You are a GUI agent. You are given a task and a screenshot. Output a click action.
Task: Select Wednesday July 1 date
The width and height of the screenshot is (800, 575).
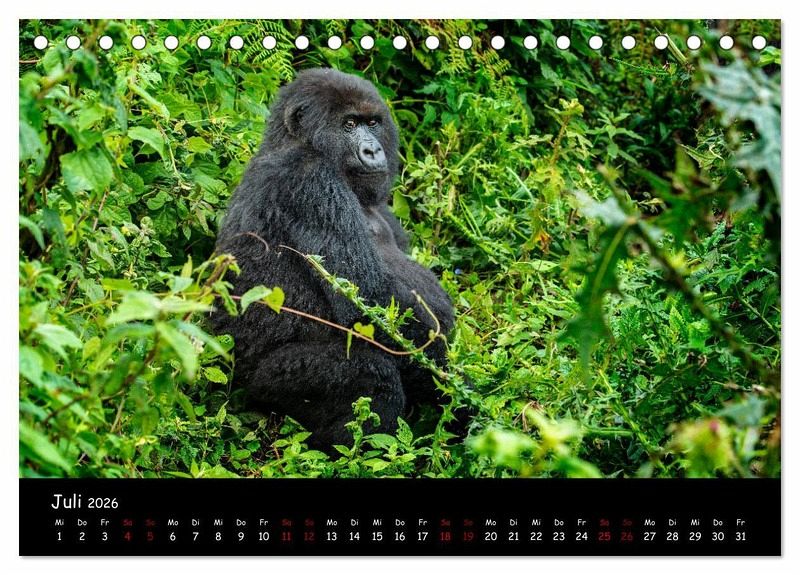59,536
